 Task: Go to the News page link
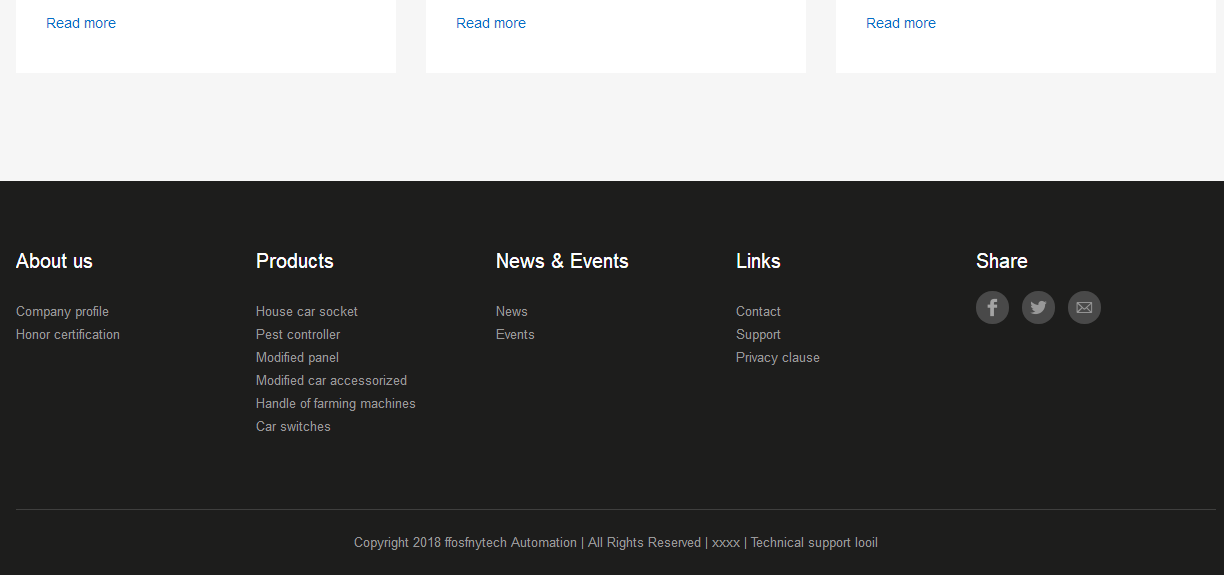point(512,312)
